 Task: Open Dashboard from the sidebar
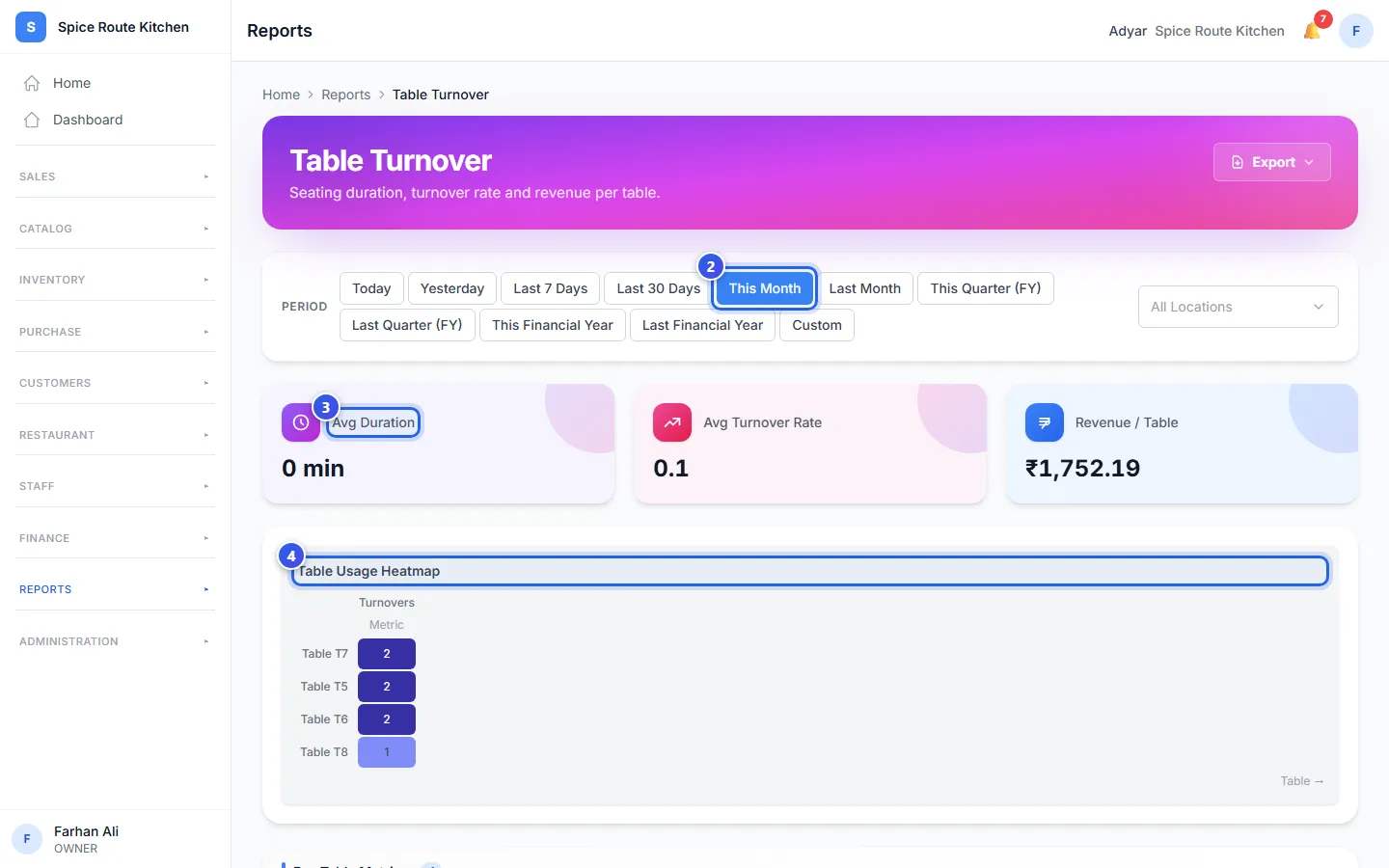click(x=115, y=120)
